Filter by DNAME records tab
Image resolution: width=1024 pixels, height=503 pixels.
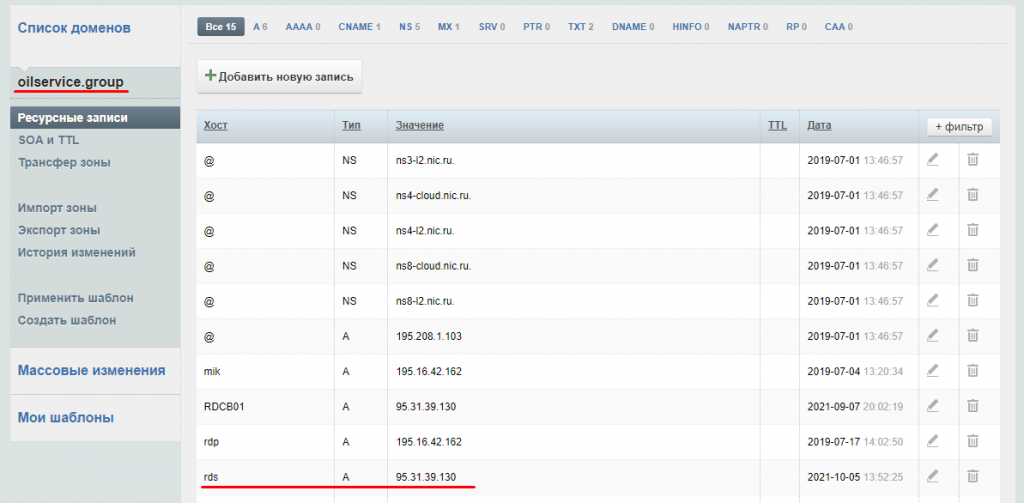click(633, 27)
